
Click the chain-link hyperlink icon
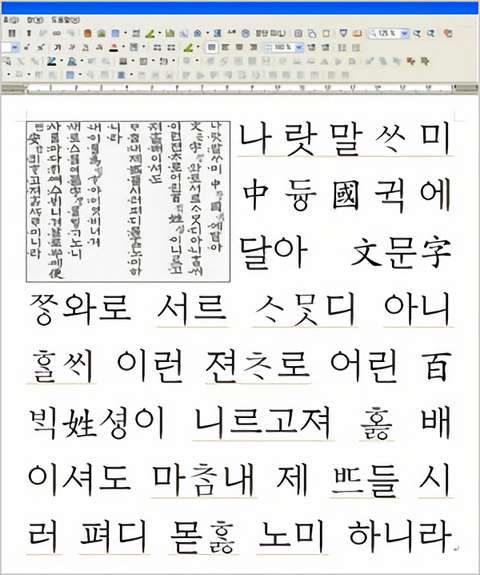point(56,33)
